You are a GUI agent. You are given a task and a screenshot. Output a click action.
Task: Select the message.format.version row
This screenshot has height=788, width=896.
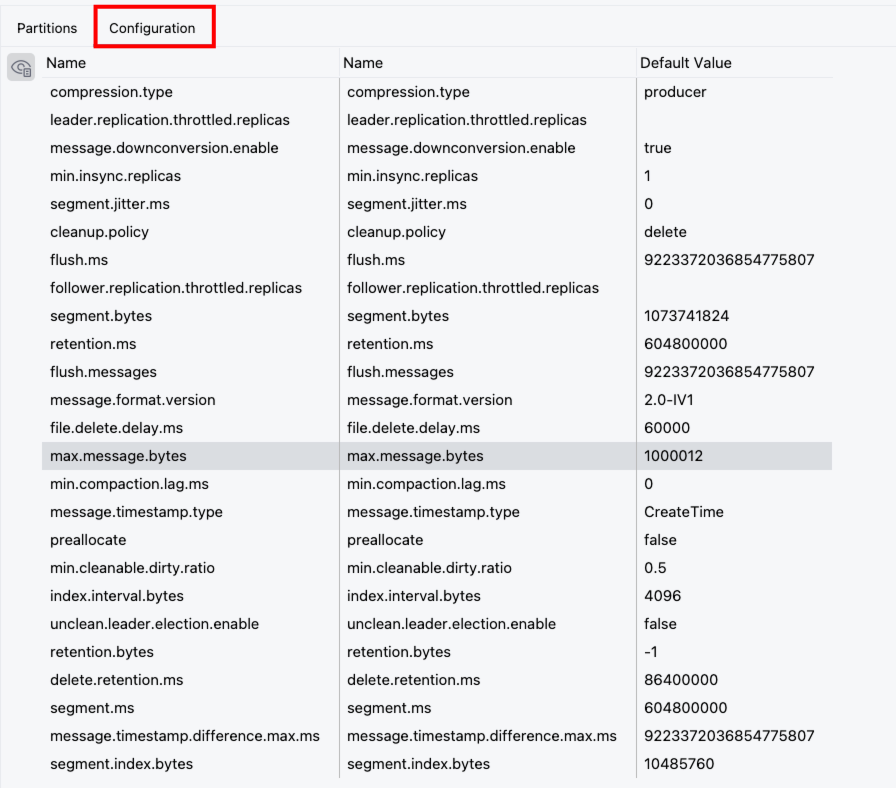click(132, 400)
